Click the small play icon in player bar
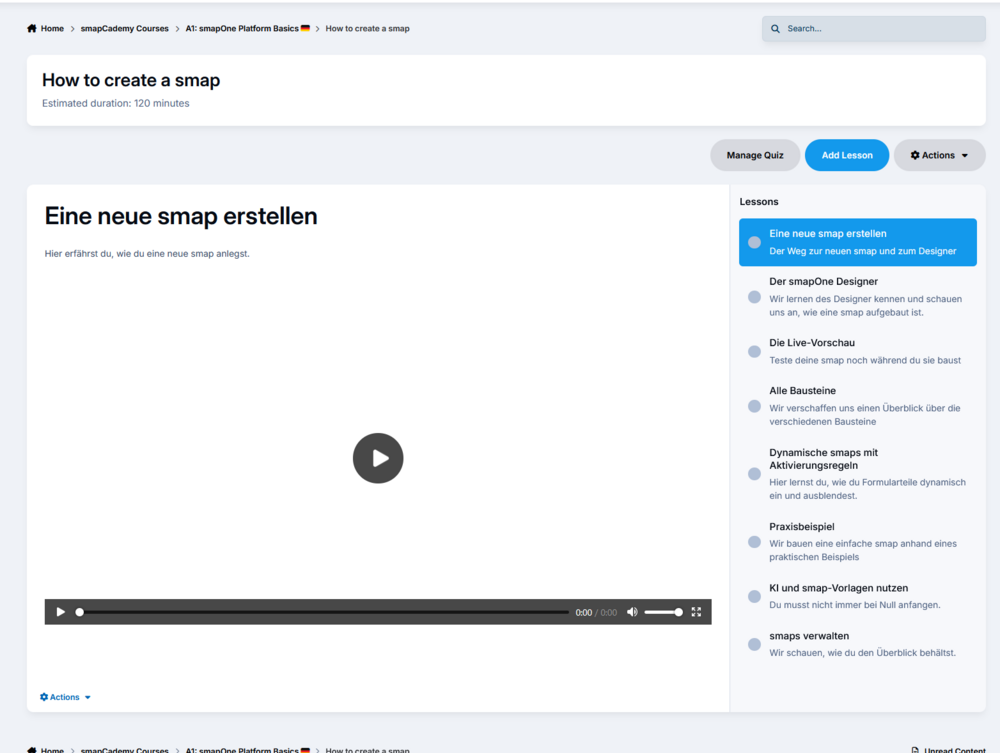 point(61,612)
